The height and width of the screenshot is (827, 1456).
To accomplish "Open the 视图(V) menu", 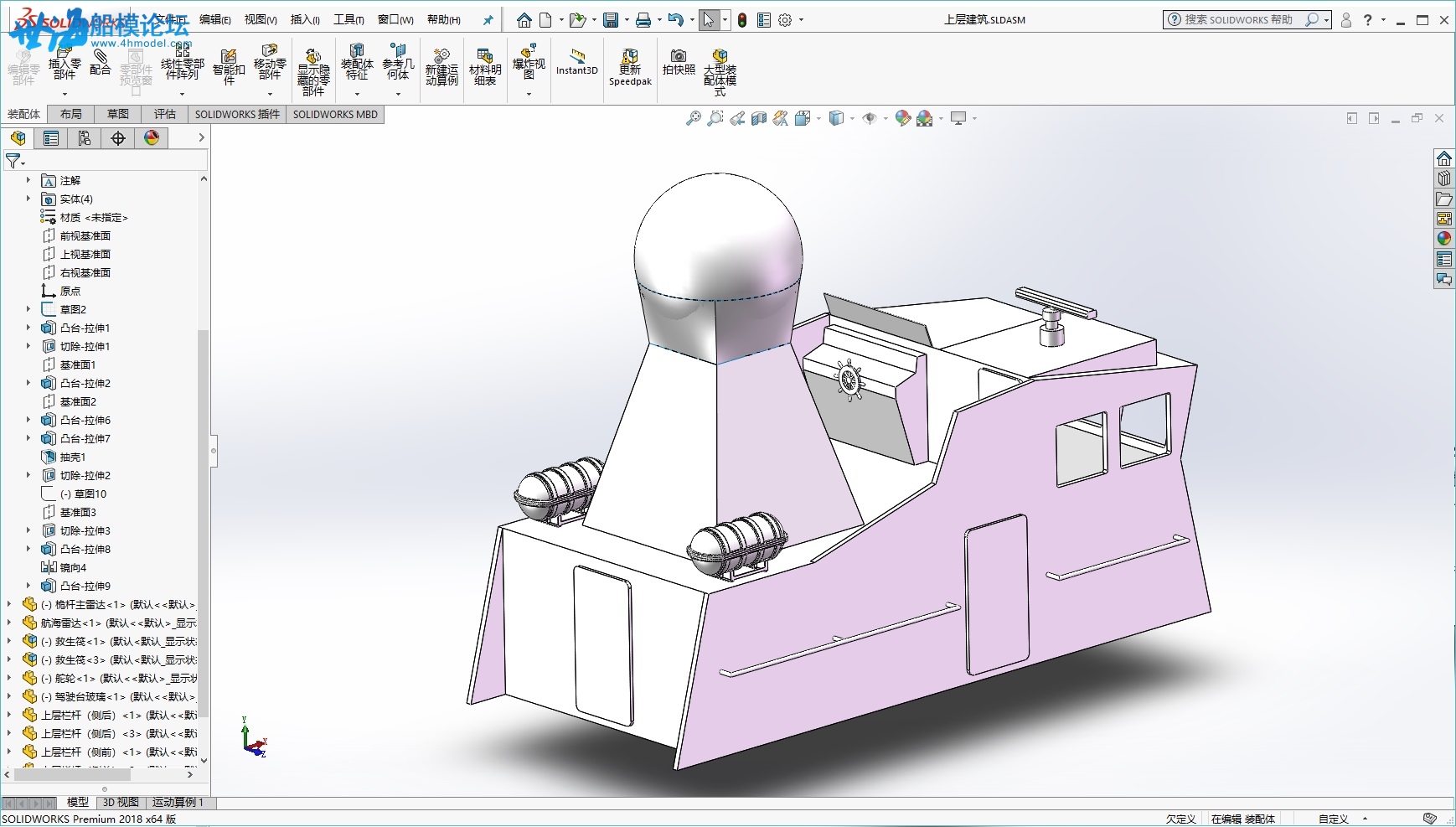I will (261, 19).
